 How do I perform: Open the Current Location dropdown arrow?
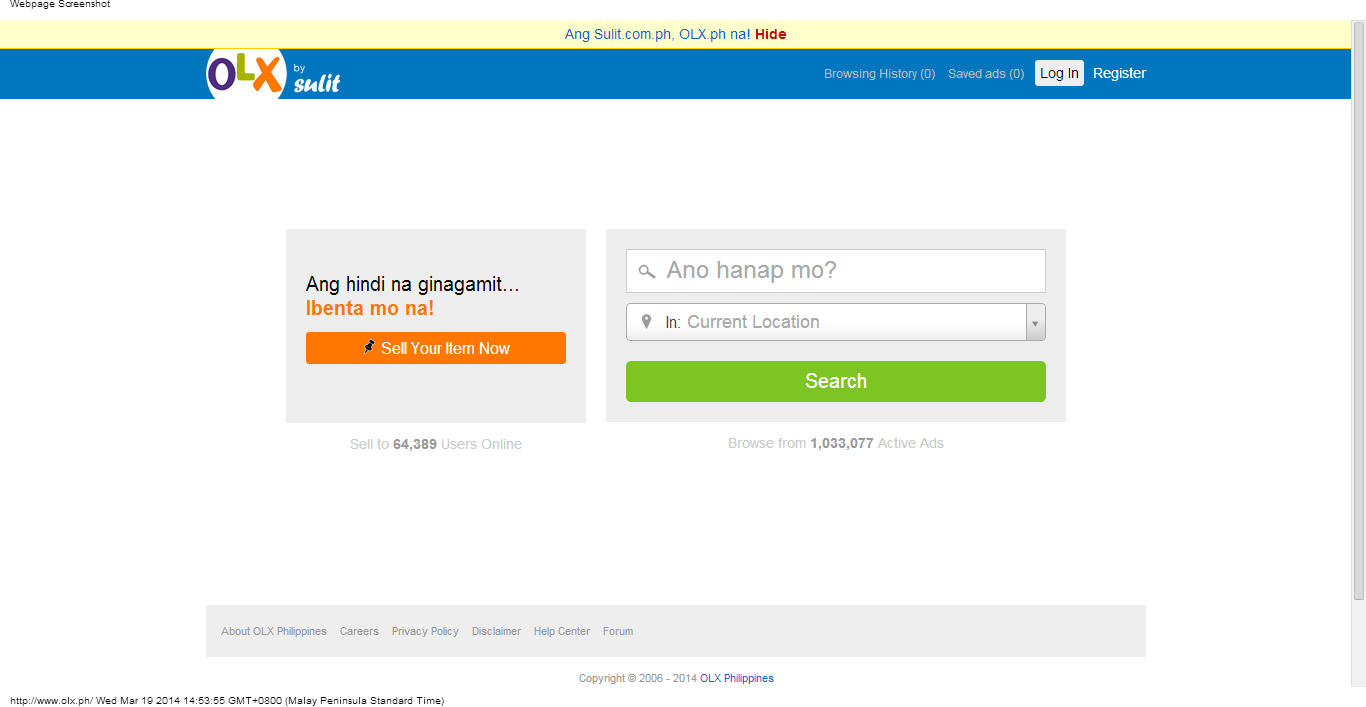pos(1035,322)
